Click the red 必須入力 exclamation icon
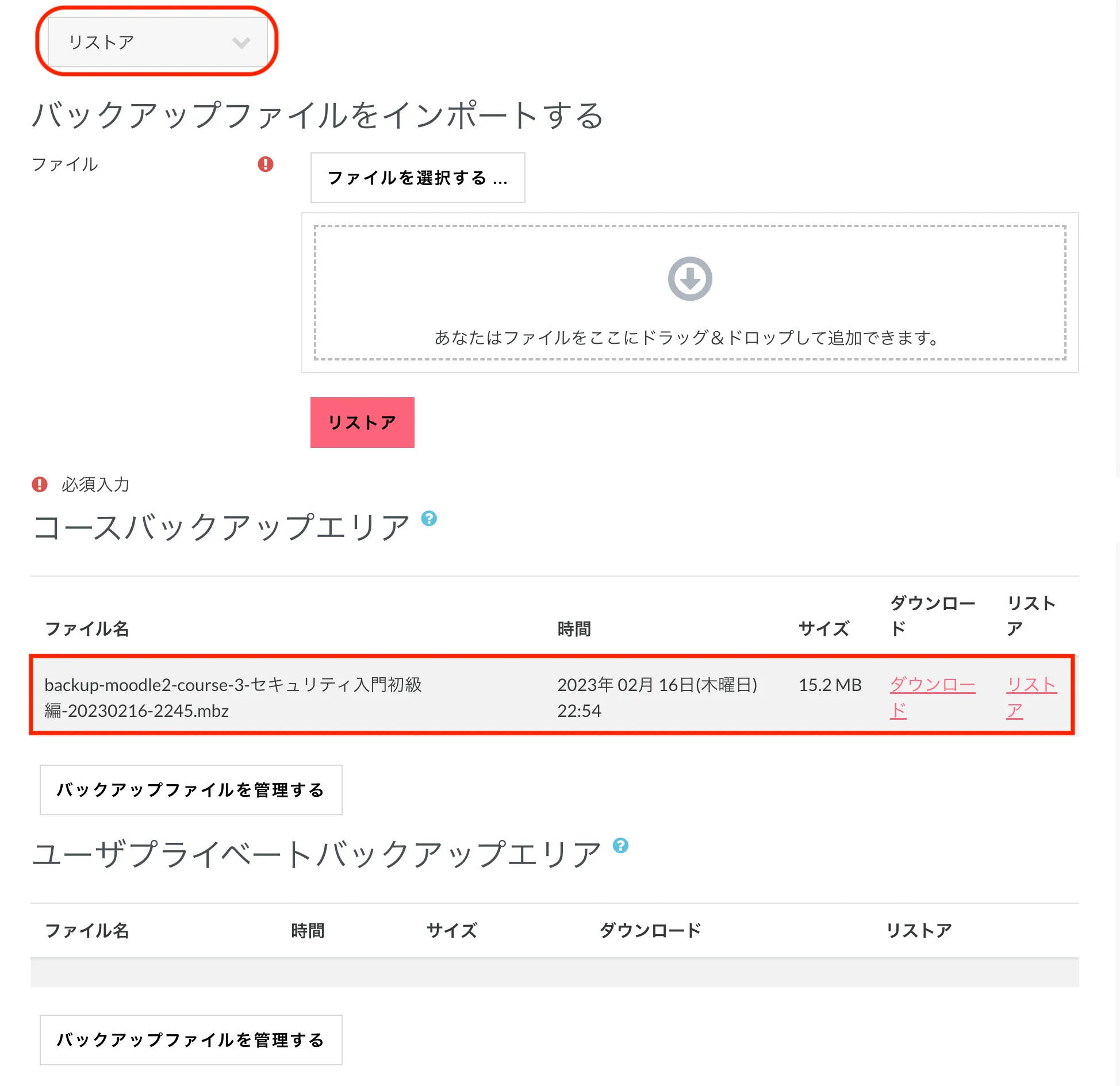Viewport: 1120px width, 1086px height. 40,485
